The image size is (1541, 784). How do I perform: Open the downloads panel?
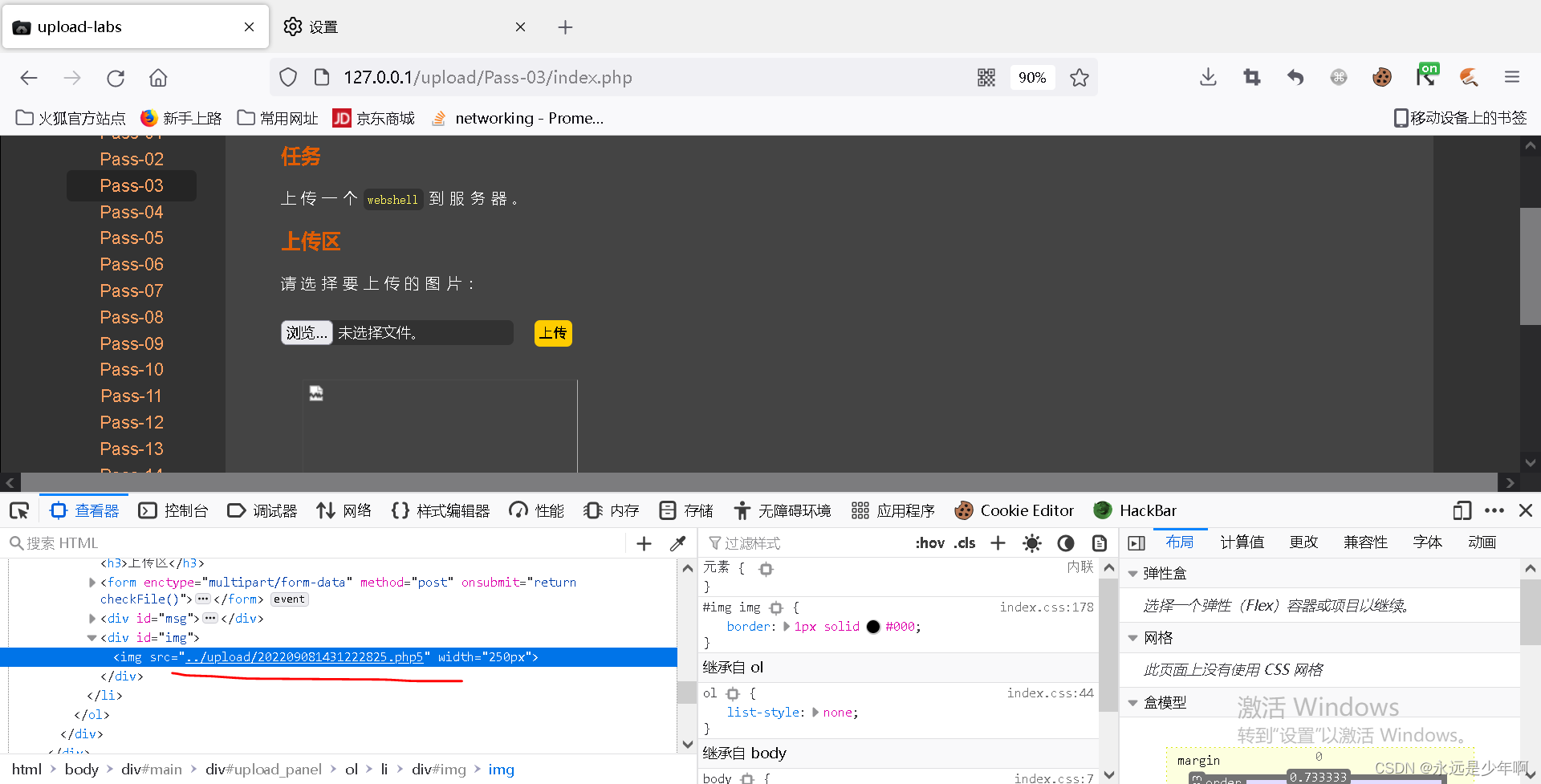point(1208,77)
